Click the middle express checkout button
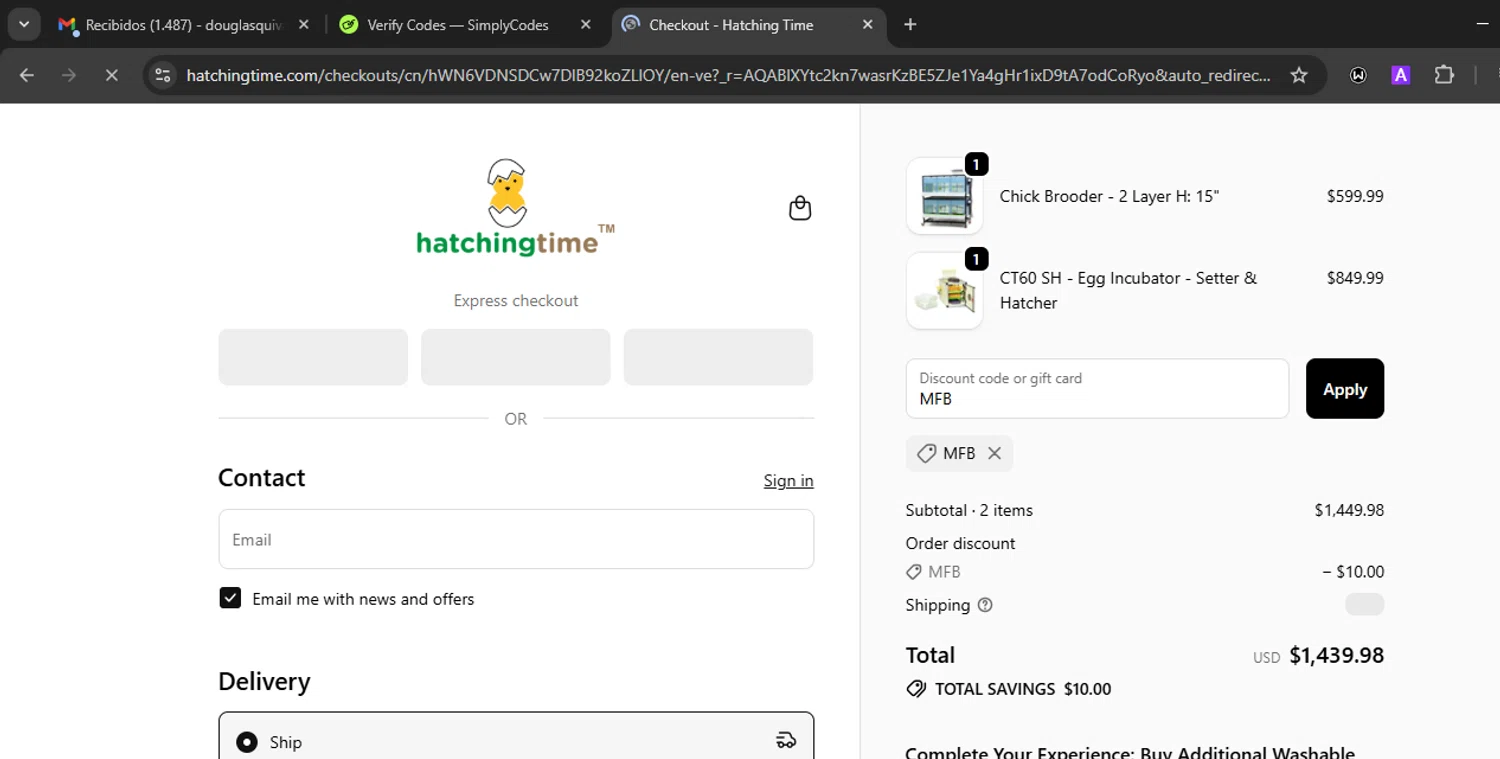 [516, 357]
